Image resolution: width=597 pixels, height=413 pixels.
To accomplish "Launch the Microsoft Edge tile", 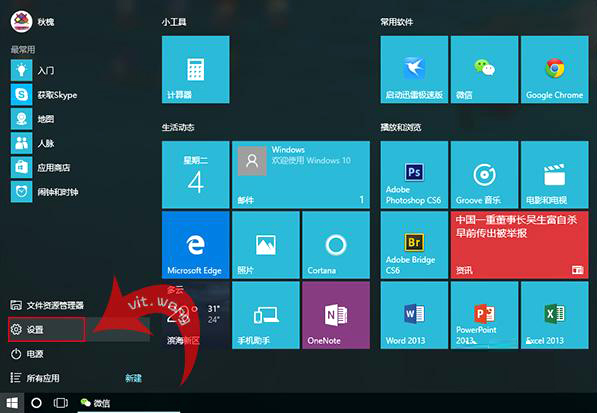I will tap(196, 245).
